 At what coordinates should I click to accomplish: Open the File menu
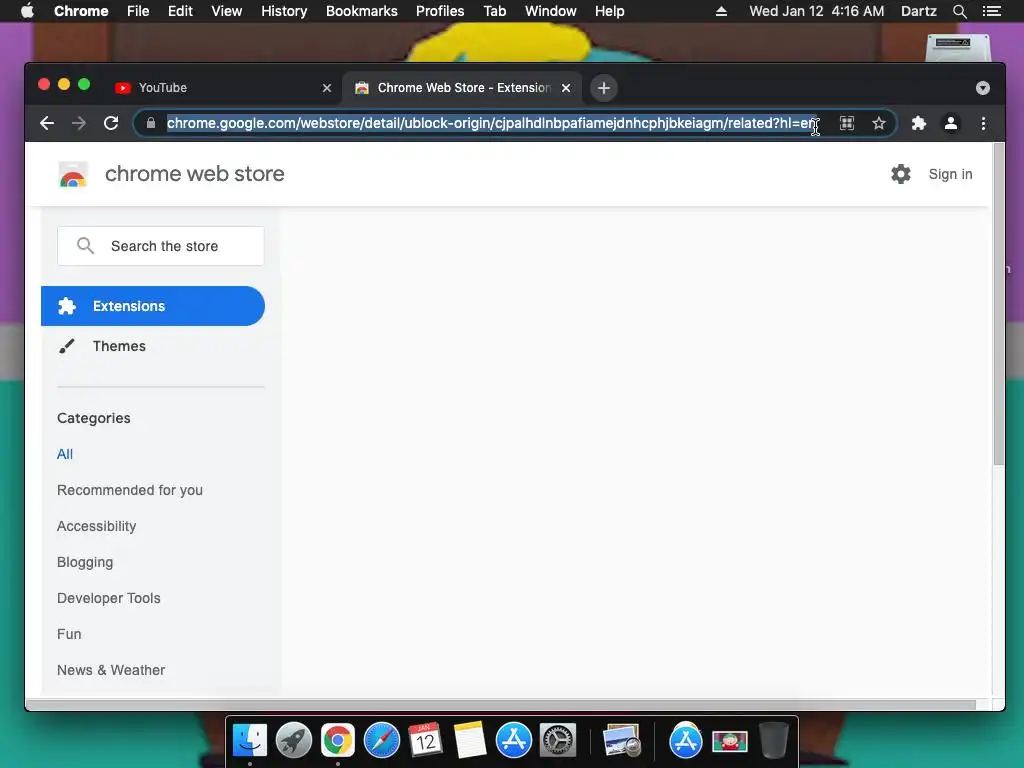tap(138, 11)
